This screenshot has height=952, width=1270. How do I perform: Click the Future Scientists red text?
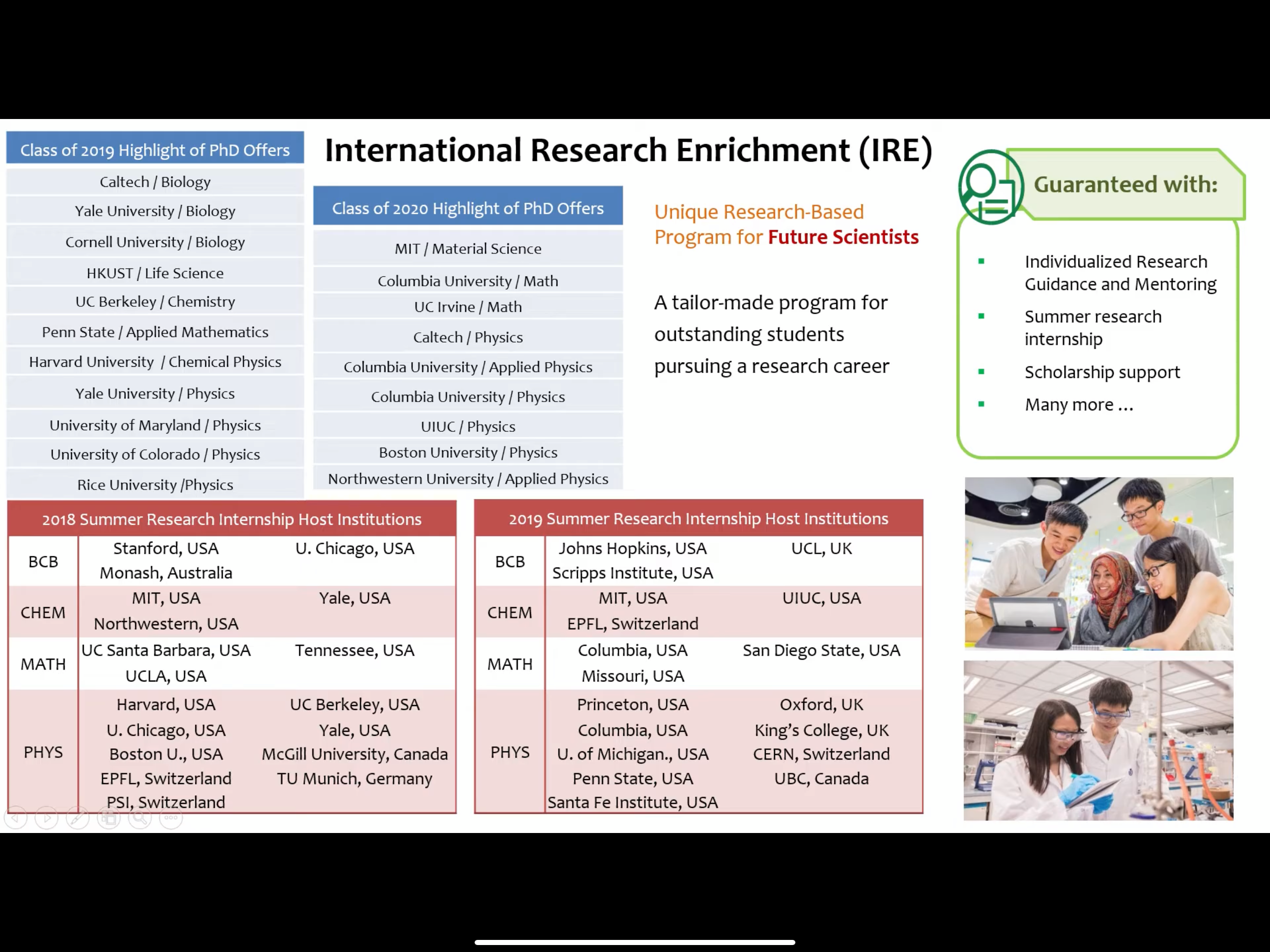843,237
